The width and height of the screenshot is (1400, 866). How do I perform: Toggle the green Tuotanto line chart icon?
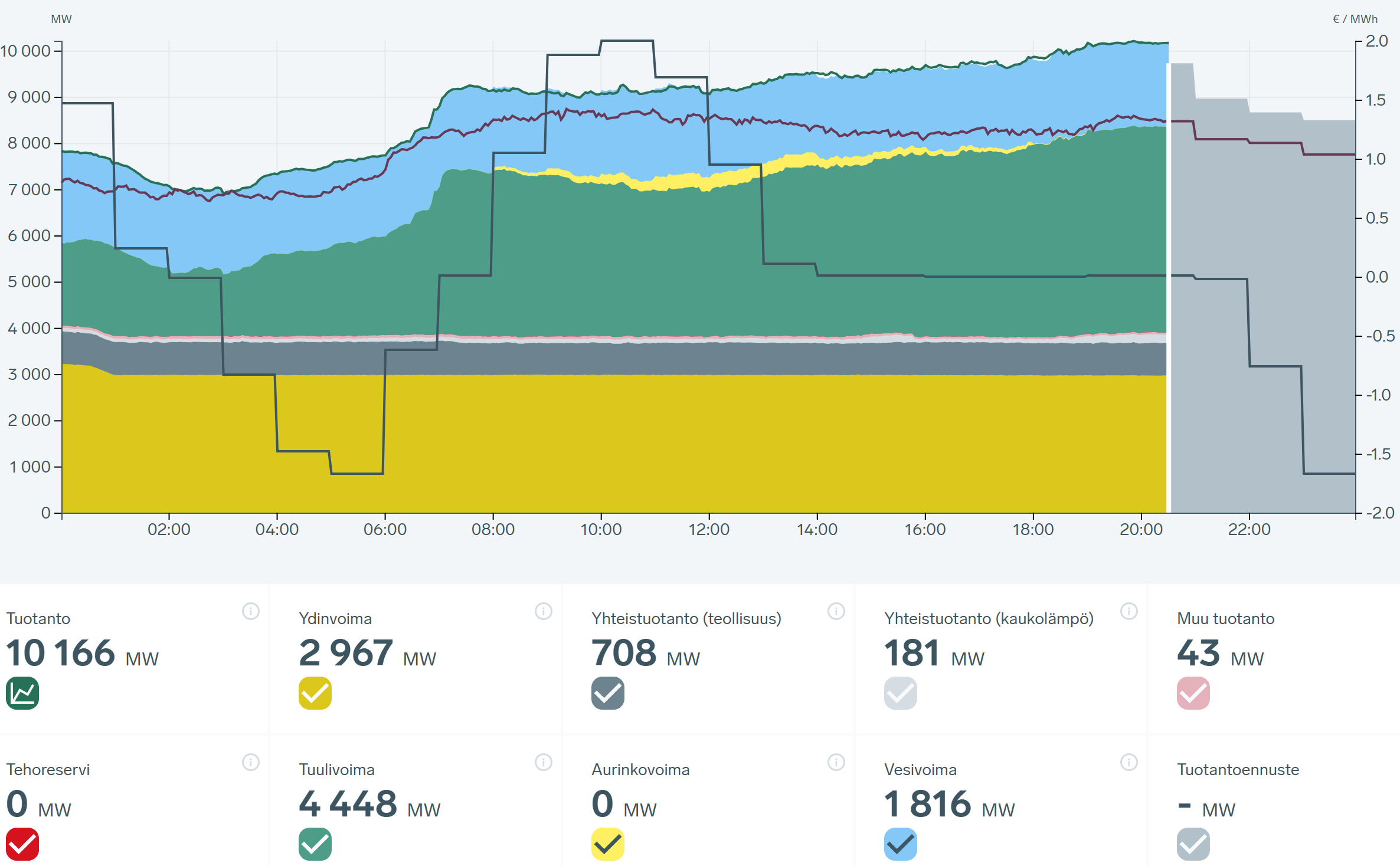22,693
